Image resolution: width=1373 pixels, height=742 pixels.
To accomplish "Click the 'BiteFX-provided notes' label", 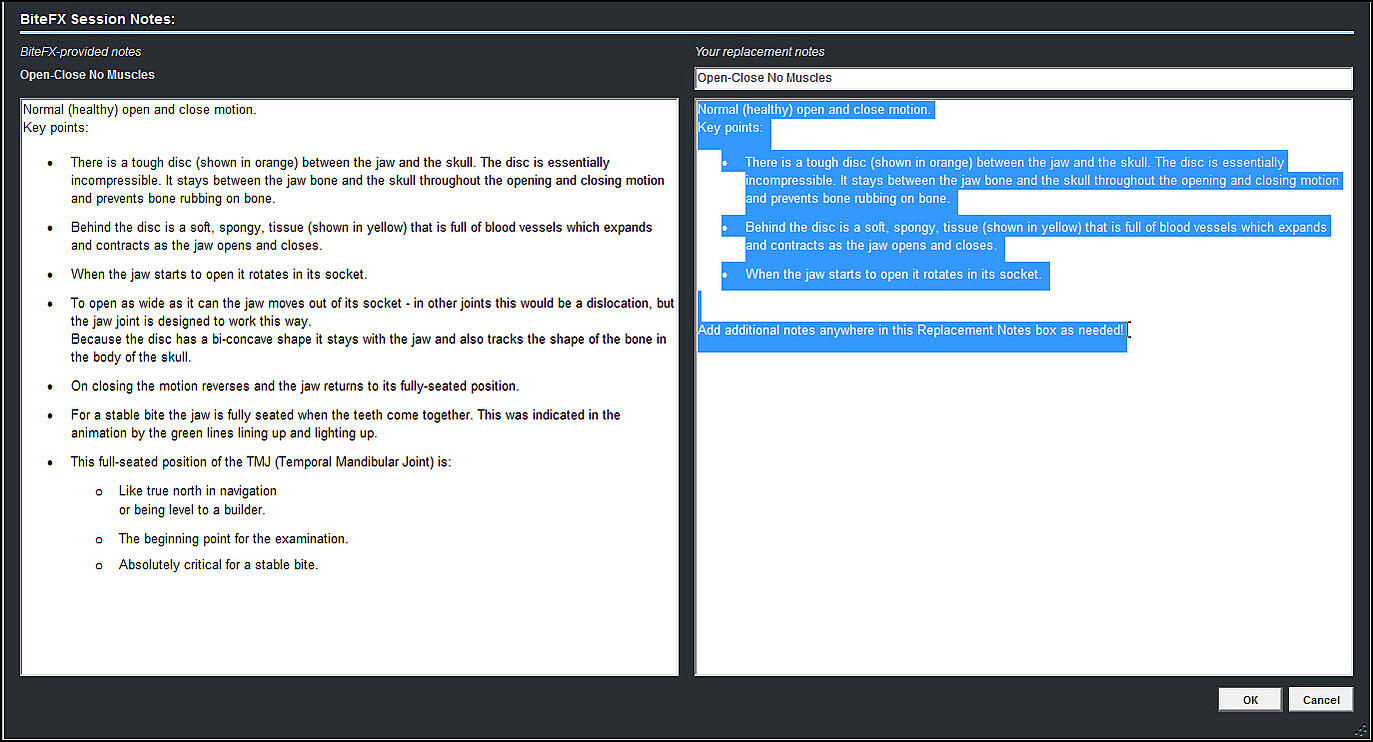I will 80,51.
